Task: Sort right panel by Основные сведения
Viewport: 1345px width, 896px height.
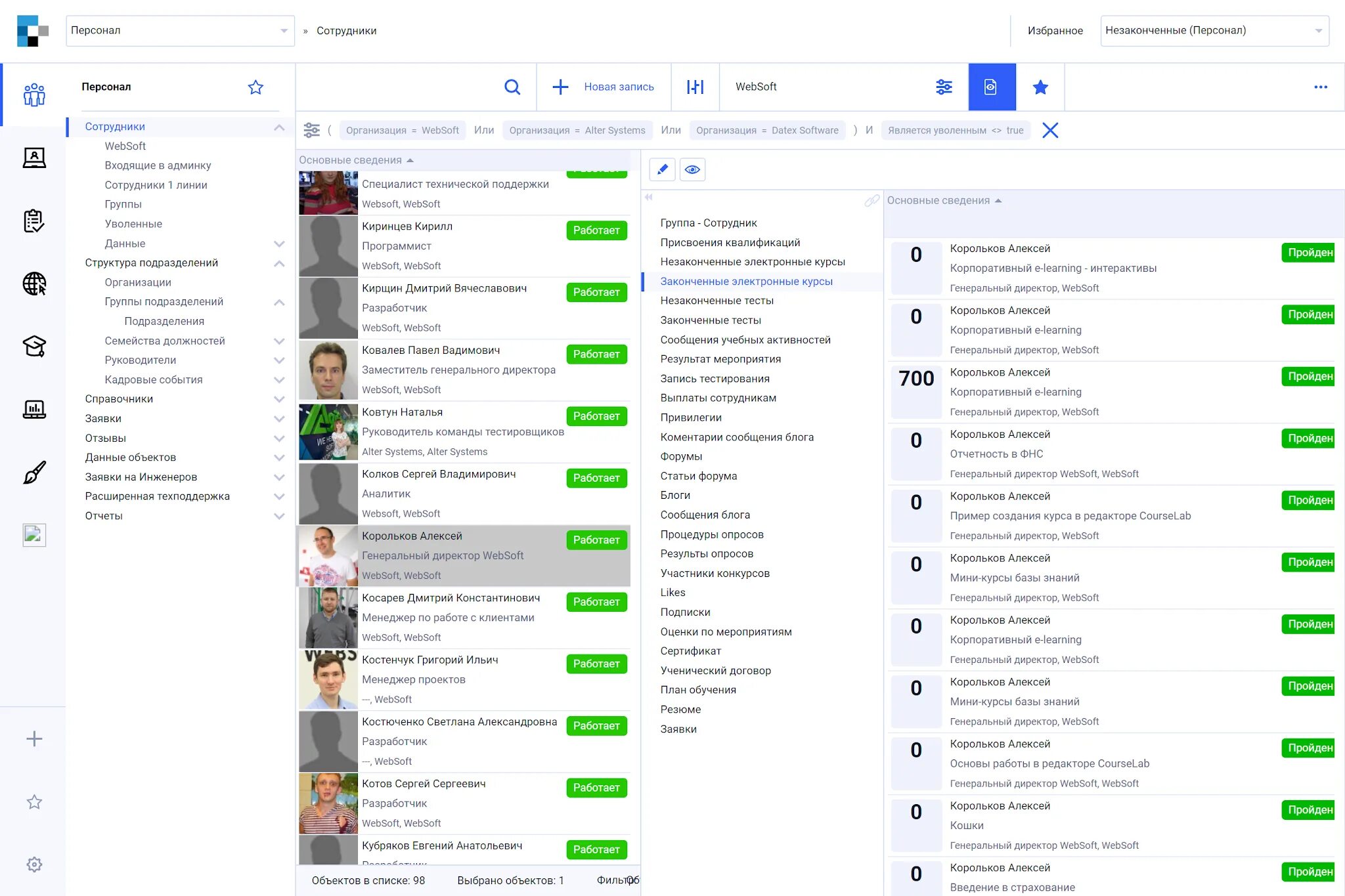Action: [944, 201]
